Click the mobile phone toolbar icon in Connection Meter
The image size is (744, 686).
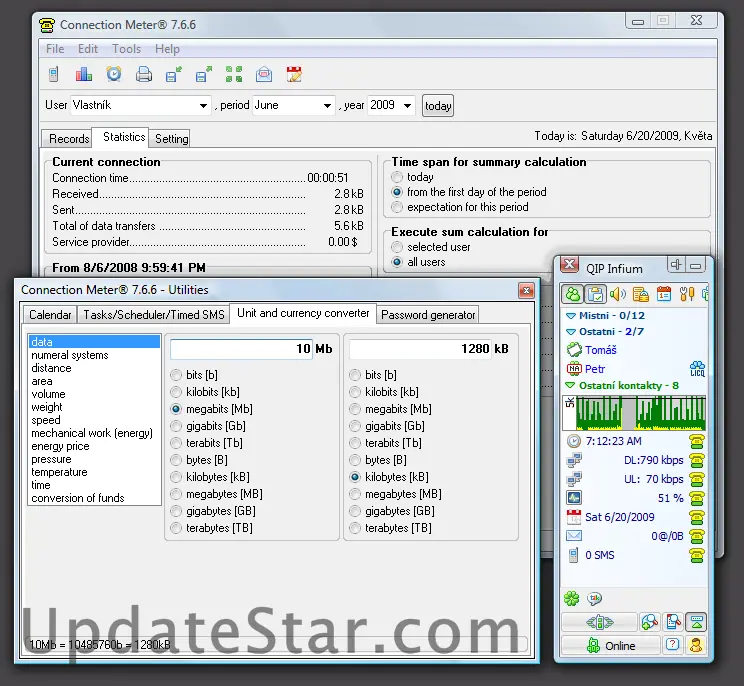coord(54,74)
